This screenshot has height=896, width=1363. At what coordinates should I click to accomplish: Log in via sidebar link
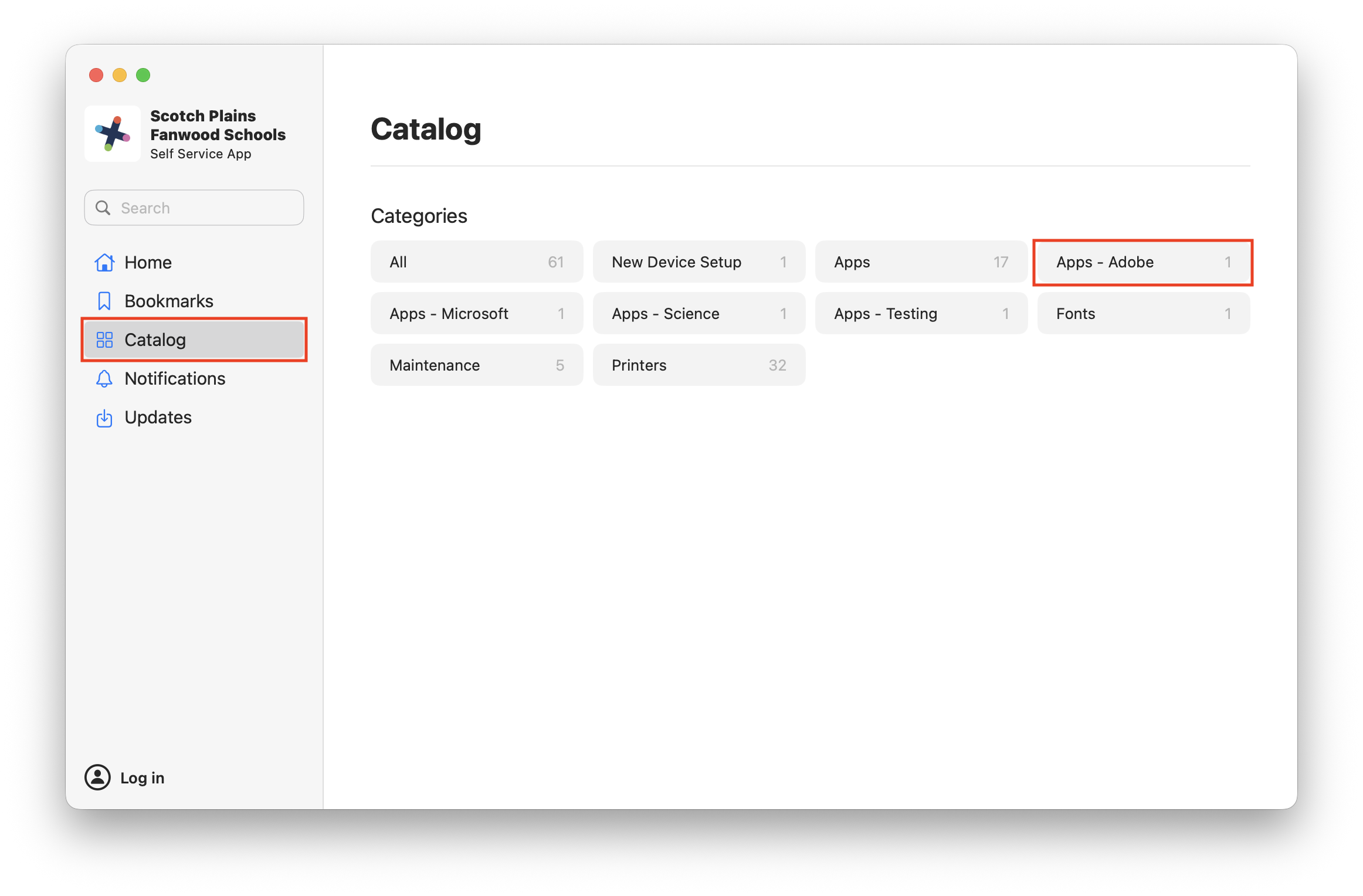pos(142,778)
